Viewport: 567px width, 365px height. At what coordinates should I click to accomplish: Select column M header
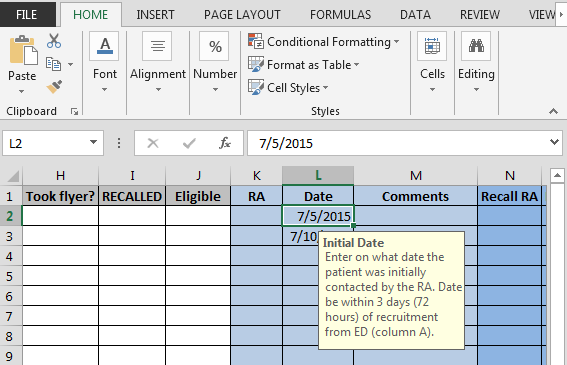(x=416, y=176)
